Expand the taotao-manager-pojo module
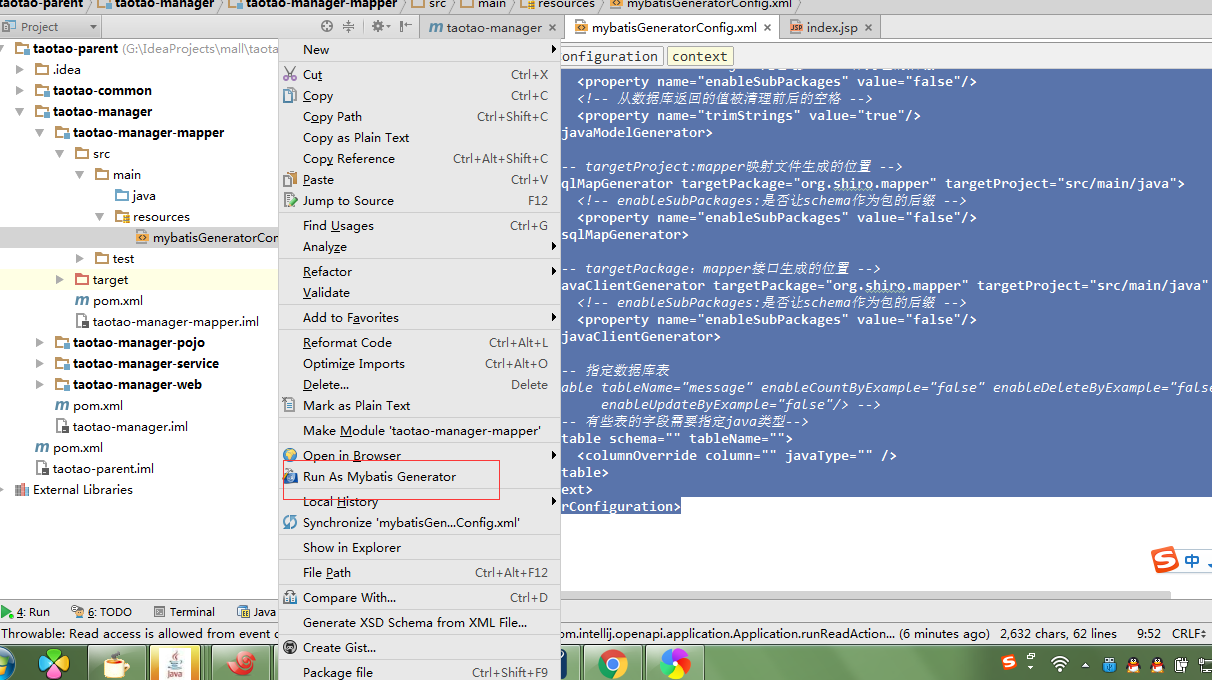 point(40,343)
